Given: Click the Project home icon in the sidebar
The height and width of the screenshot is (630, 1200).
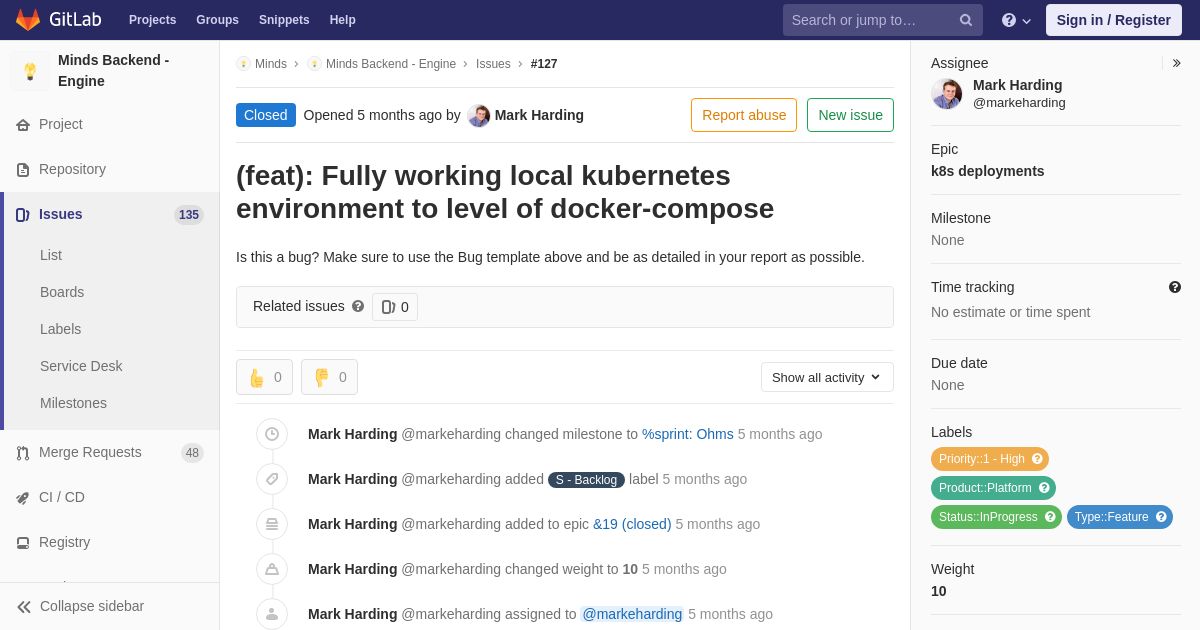Looking at the screenshot, I should tap(23, 125).
